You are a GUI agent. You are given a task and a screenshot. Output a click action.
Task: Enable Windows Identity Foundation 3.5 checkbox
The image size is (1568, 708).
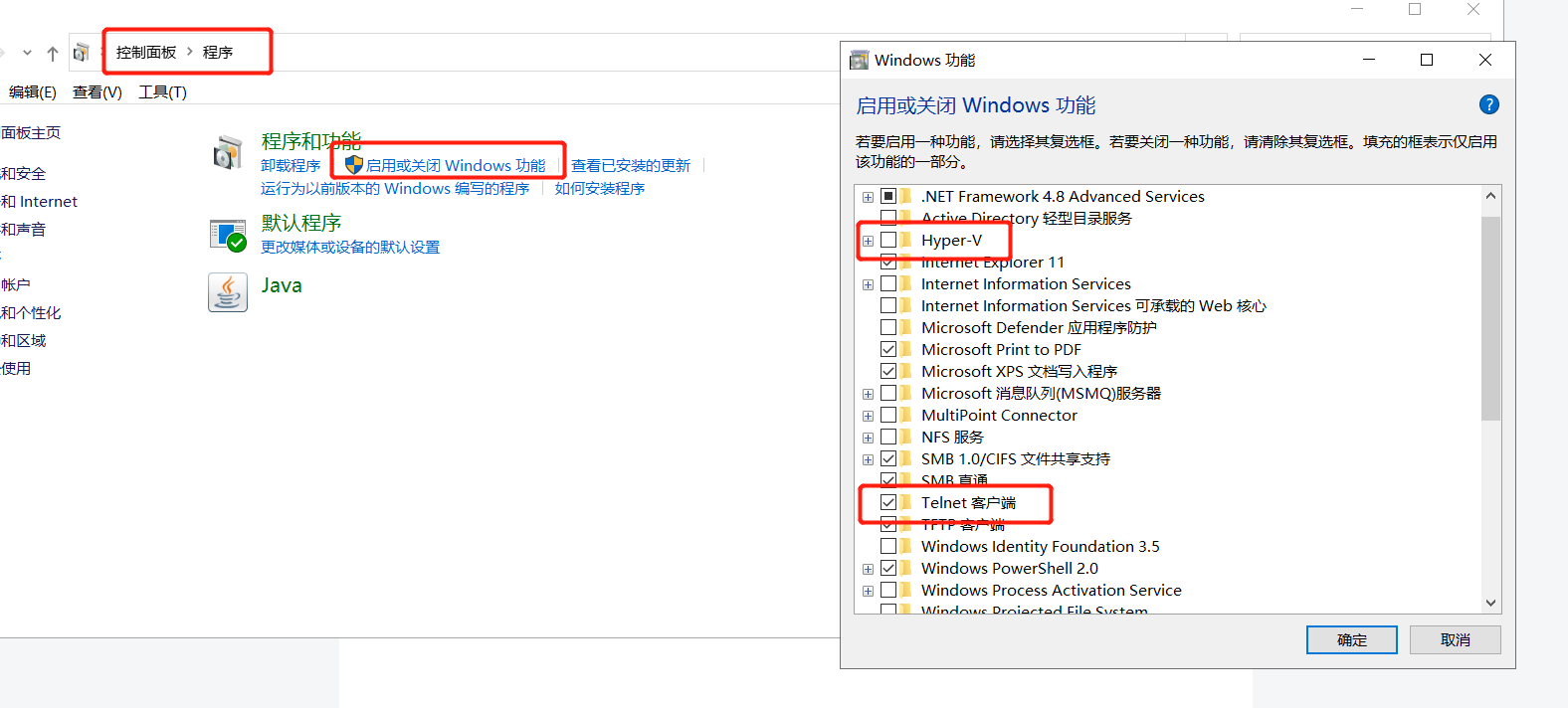point(888,546)
